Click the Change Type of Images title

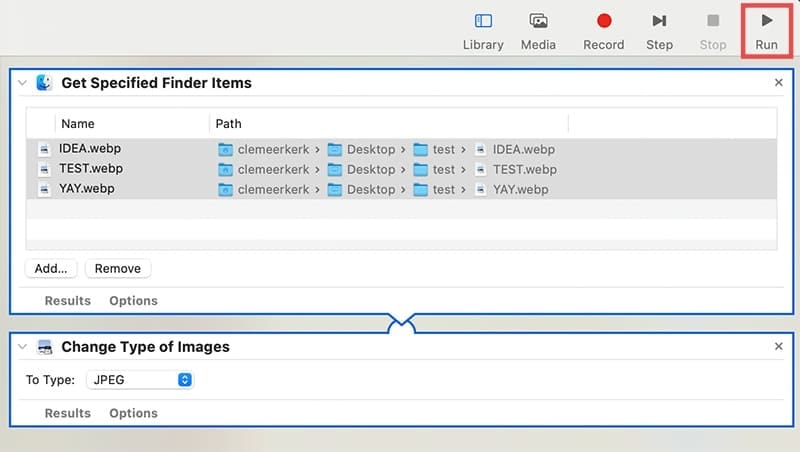[145, 347]
